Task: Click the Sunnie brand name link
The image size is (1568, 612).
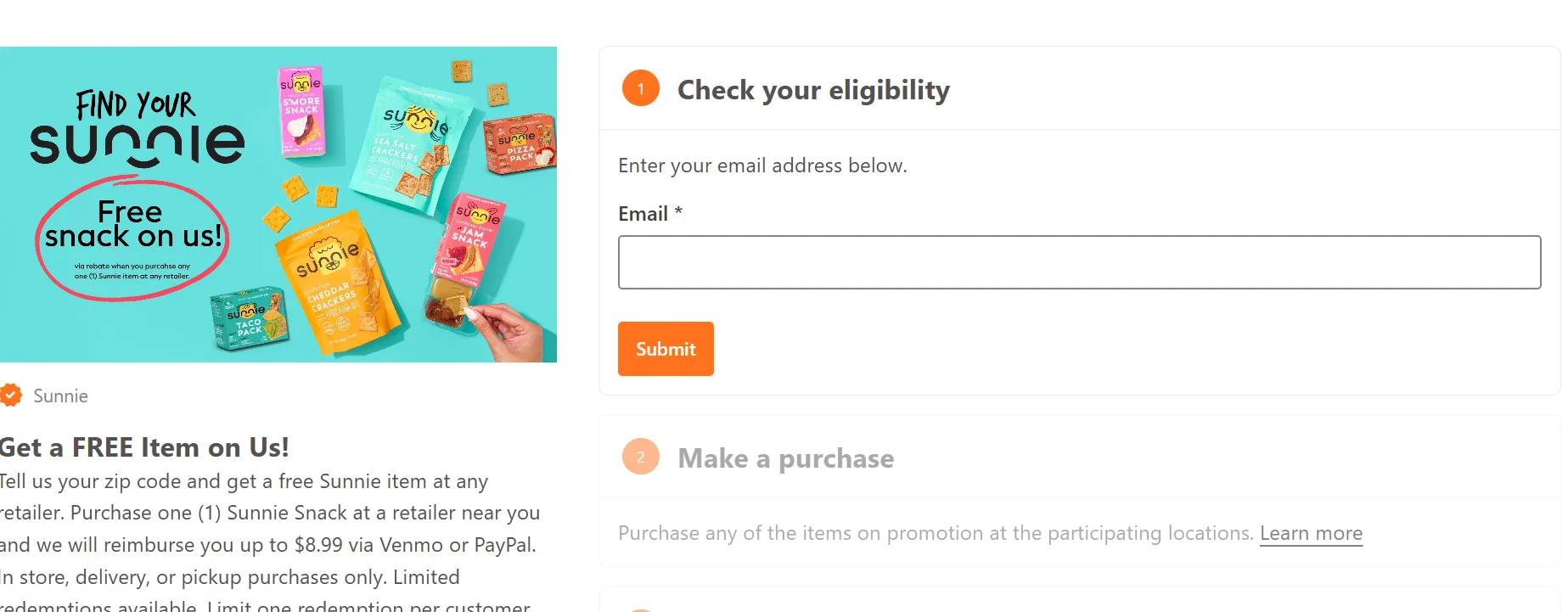Action: pos(60,396)
